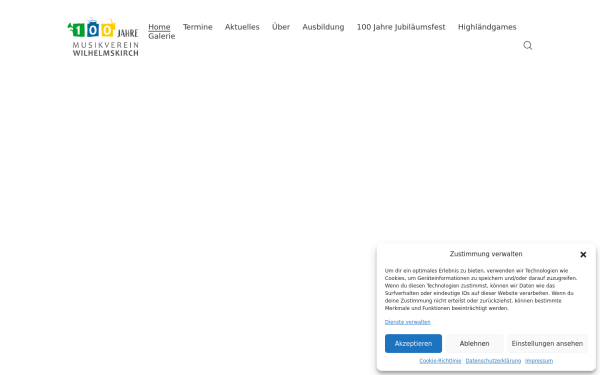Click the Musikverein Wilhelmskirch logo
This screenshot has width=600, height=375.
coord(103,36)
